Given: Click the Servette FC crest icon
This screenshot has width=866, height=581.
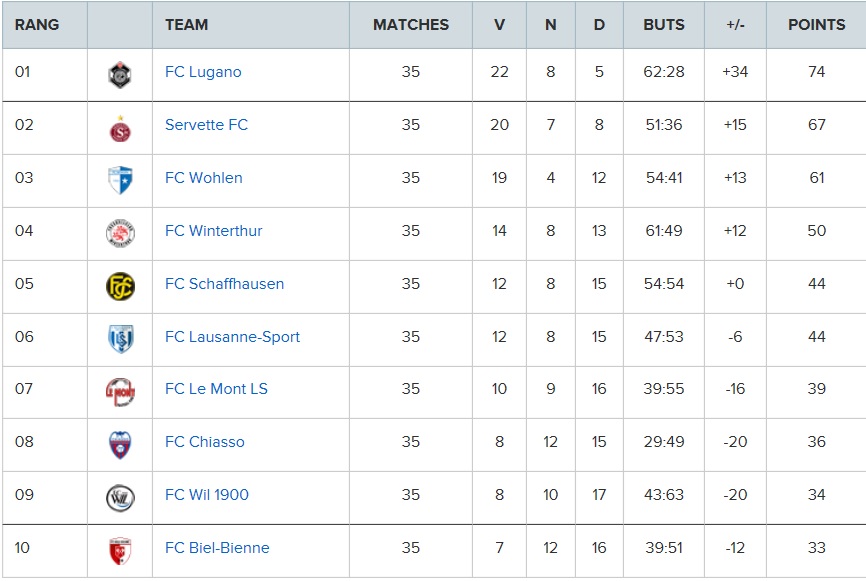Looking at the screenshot, I should (120, 127).
